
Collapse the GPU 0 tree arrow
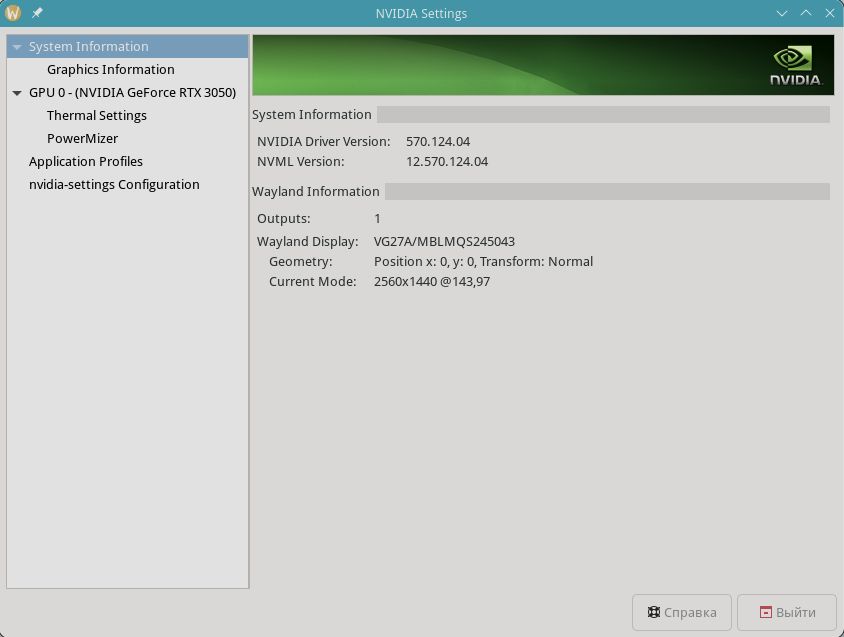17,93
